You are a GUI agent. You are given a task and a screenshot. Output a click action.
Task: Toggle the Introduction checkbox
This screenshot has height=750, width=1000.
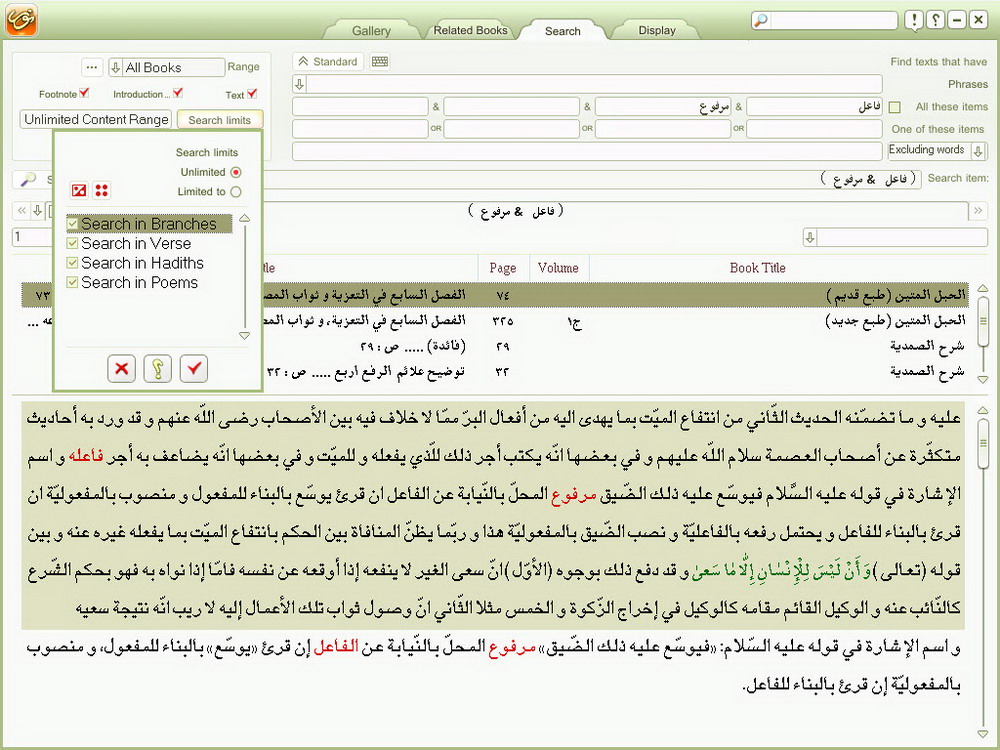[178, 93]
